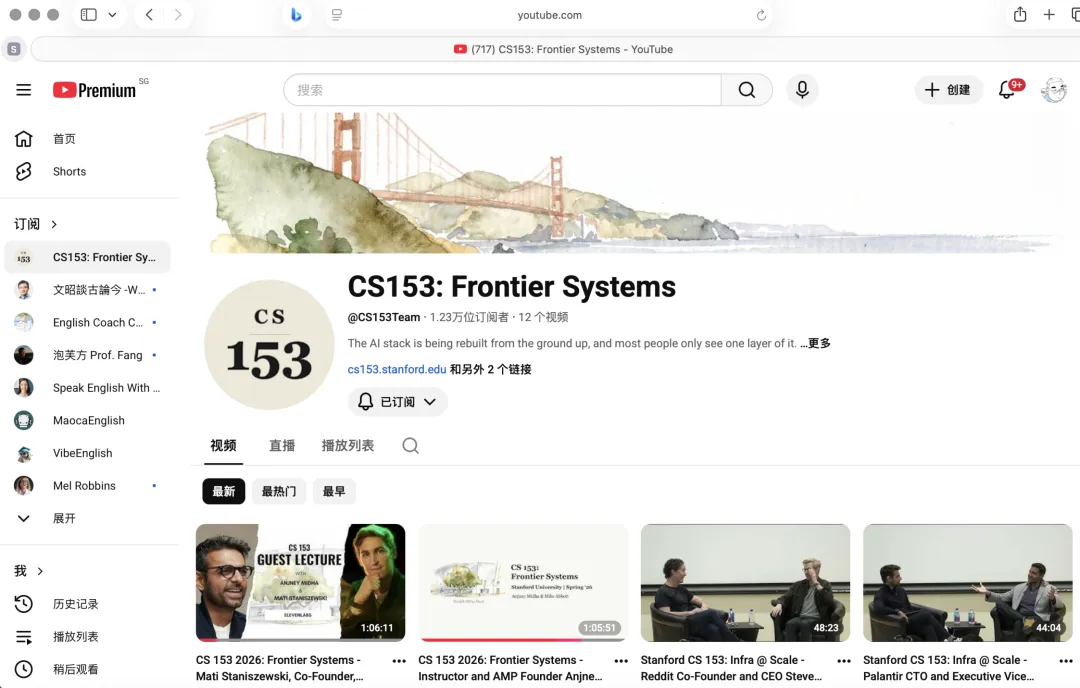Expand channel description with ...更多
The height and width of the screenshot is (688, 1080).
(816, 343)
